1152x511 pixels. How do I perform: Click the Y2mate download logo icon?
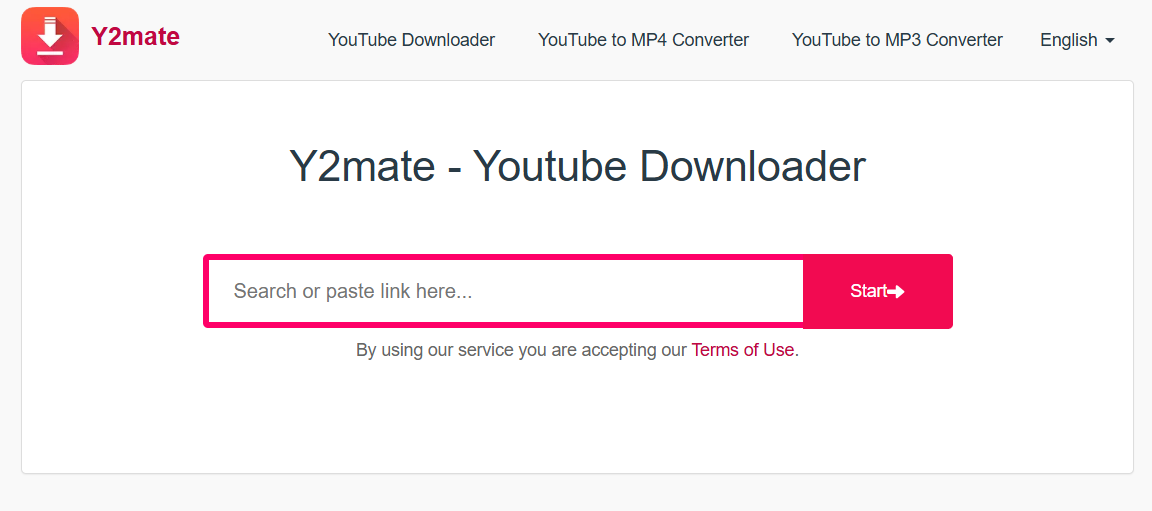(x=50, y=36)
